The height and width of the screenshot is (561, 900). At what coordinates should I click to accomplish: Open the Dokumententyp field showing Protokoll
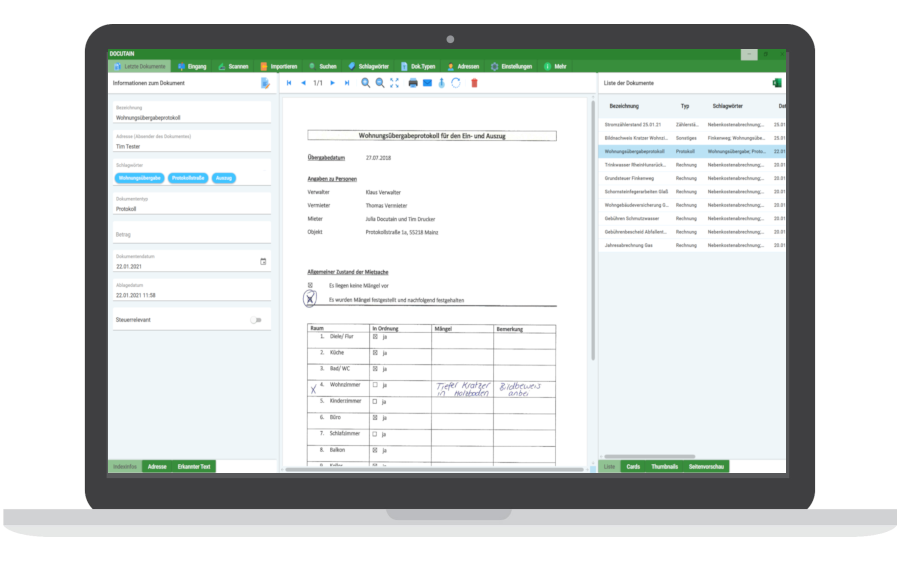(188, 209)
